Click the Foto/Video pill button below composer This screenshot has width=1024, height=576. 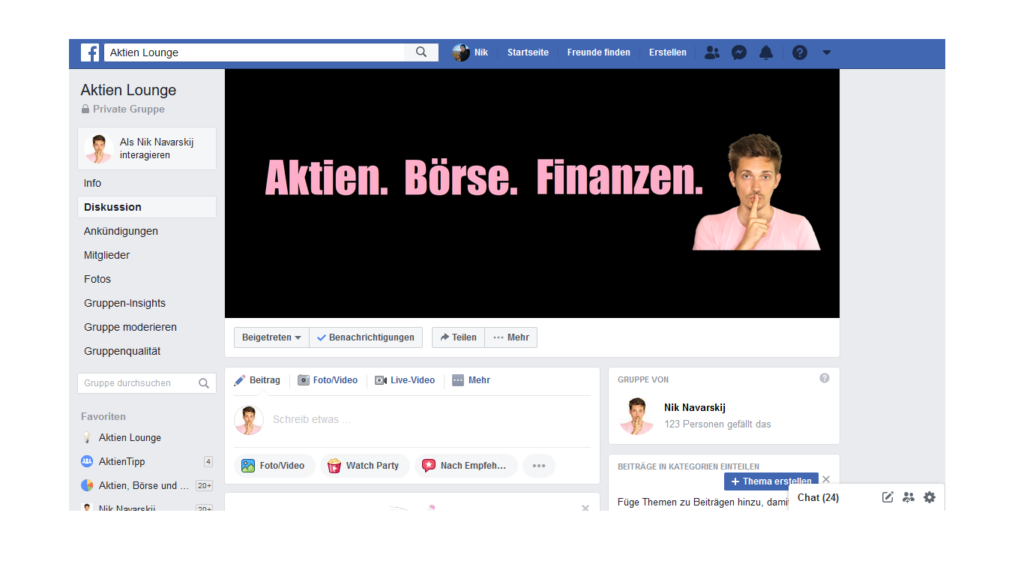[x=274, y=466]
